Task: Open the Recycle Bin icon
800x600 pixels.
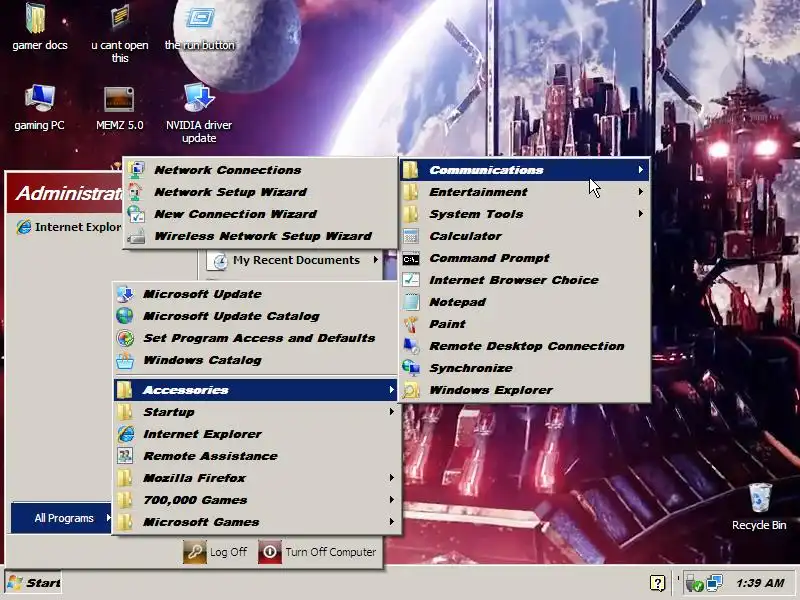Action: click(x=760, y=497)
